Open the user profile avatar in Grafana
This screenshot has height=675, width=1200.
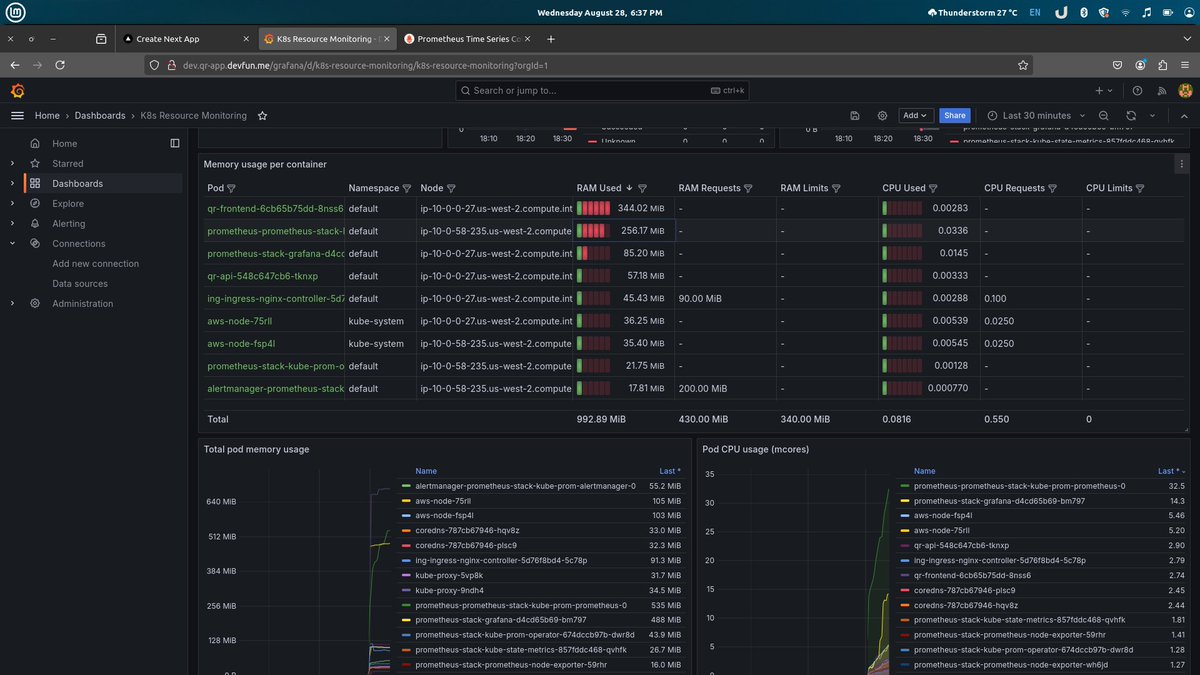coord(1184,90)
